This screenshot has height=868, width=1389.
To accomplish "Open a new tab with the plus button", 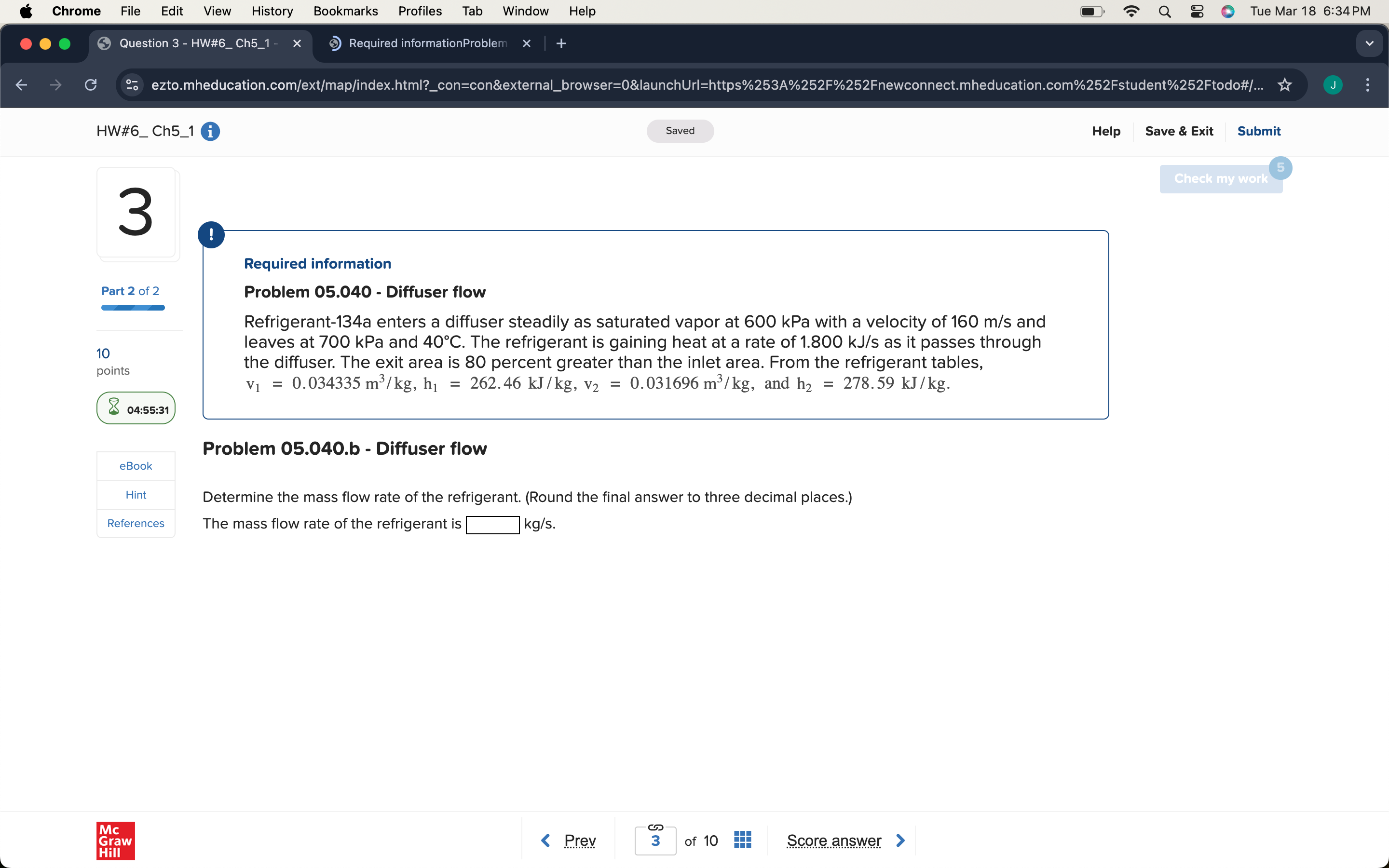I will (561, 43).
